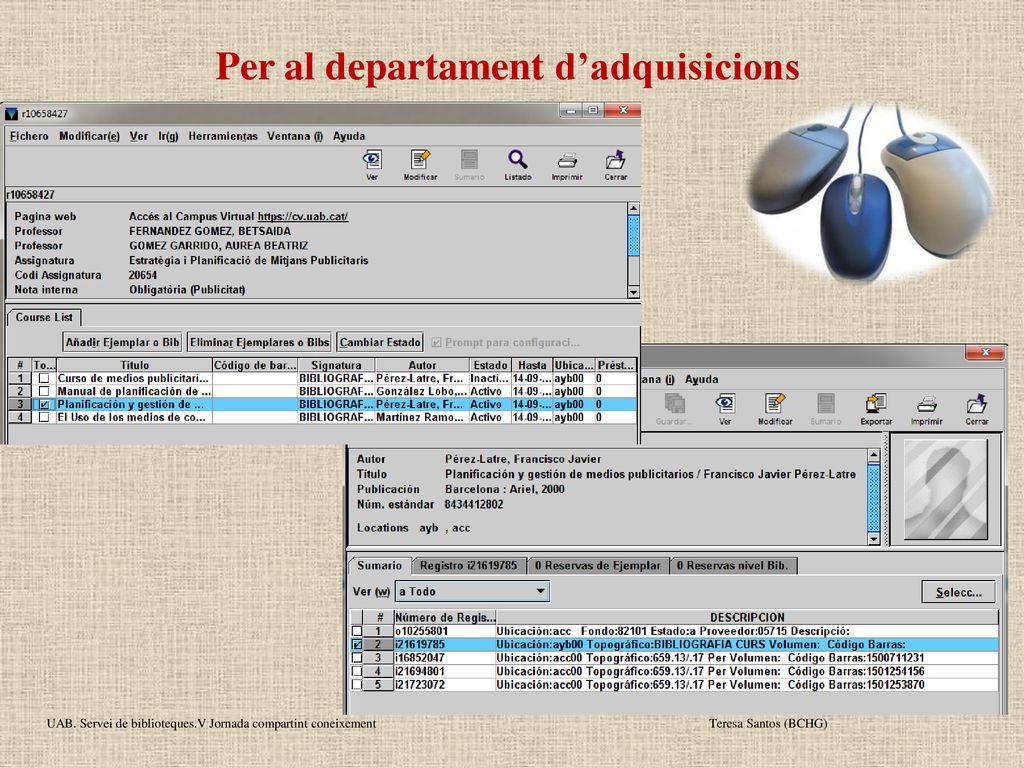Click the Guardar icon in bib record window
This screenshot has height=768, width=1024.
(673, 409)
